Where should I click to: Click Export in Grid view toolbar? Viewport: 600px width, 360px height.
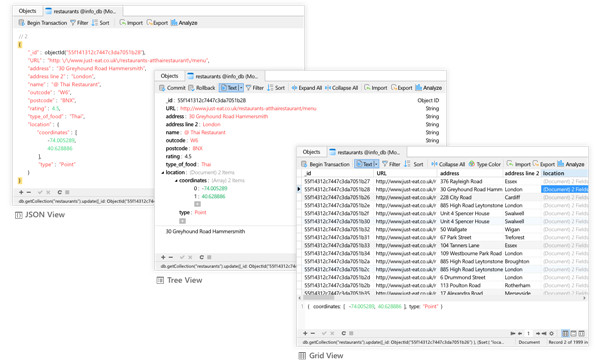(x=544, y=164)
